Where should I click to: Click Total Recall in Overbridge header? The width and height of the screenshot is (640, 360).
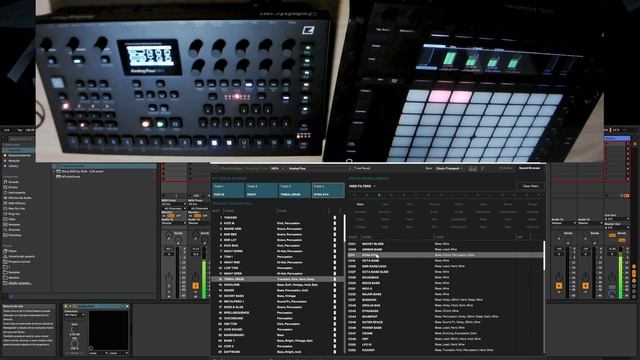362,168
